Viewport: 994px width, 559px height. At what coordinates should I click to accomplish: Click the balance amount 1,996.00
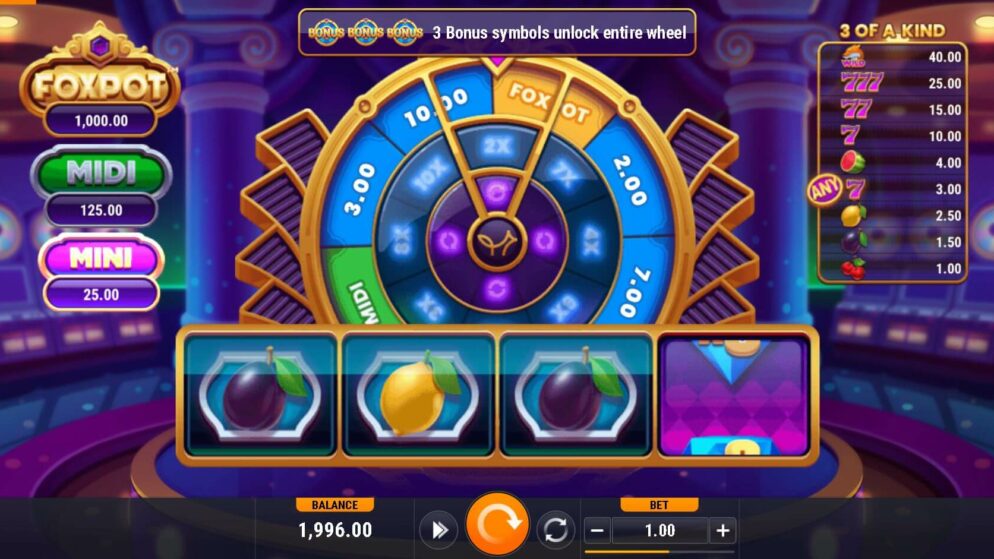coord(335,530)
